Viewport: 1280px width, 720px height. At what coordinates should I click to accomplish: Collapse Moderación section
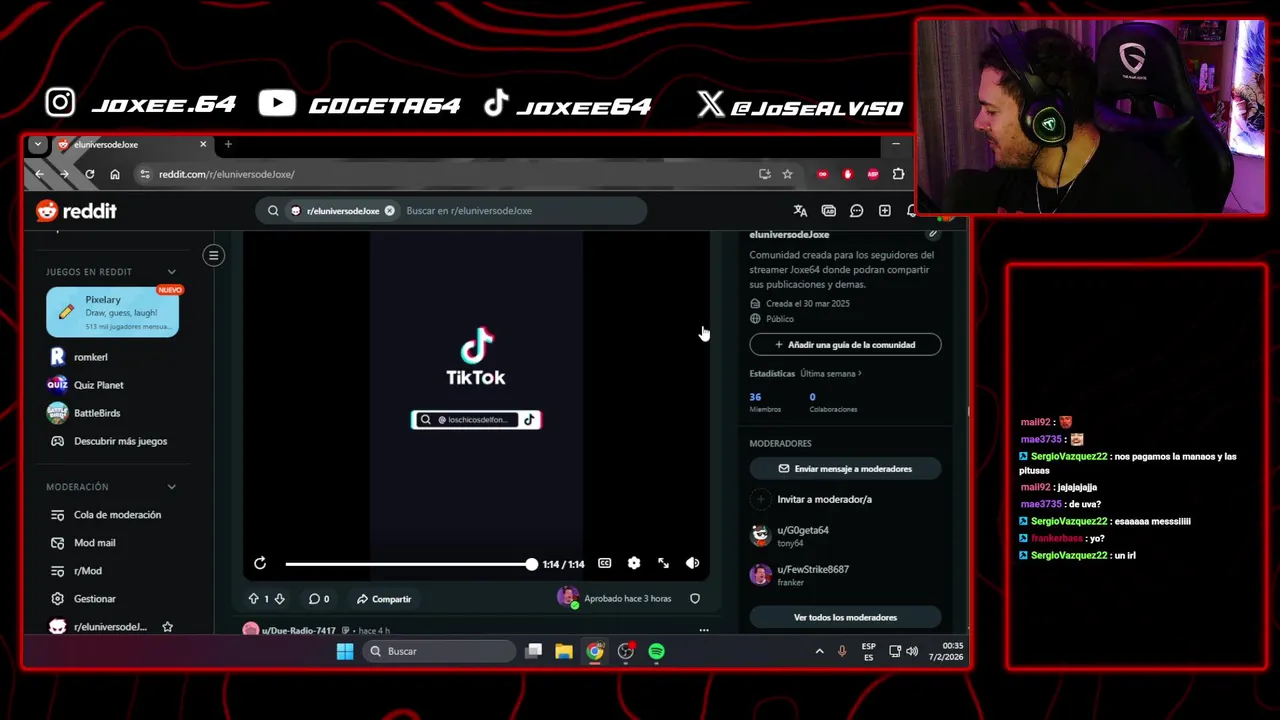point(172,487)
